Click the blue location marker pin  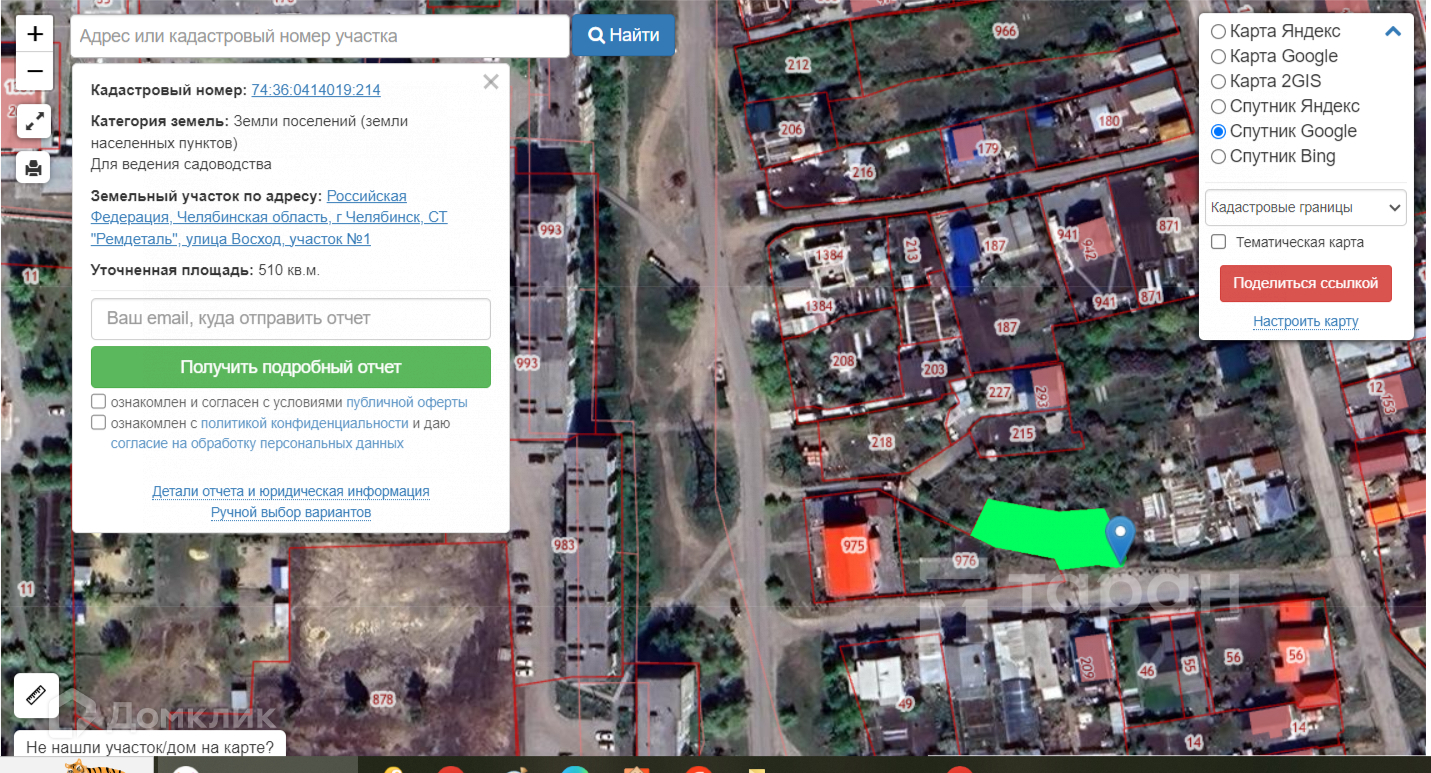click(x=1120, y=539)
